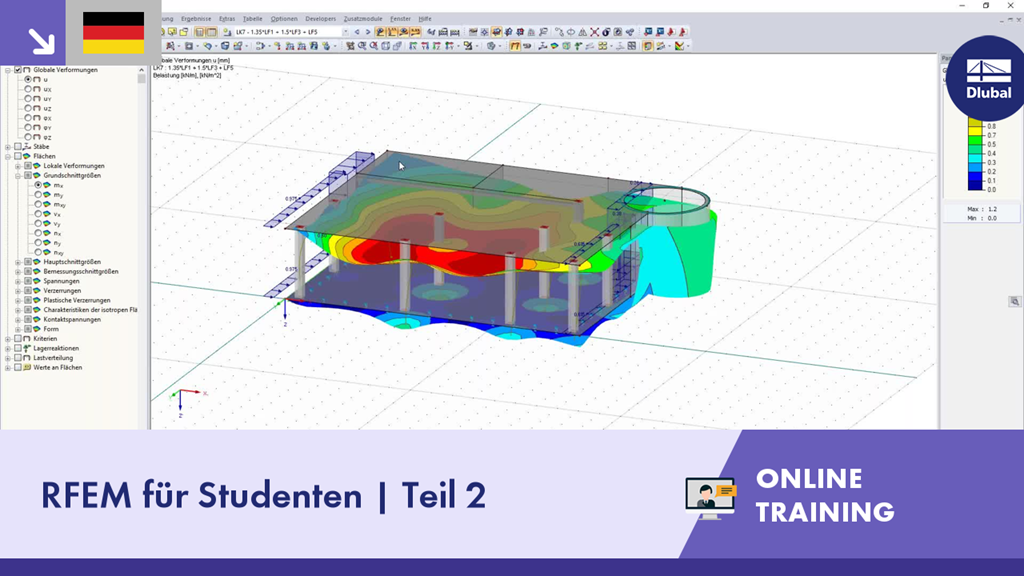Expand the Kontaktspannungen node
This screenshot has width=1024, height=576.
[18, 319]
